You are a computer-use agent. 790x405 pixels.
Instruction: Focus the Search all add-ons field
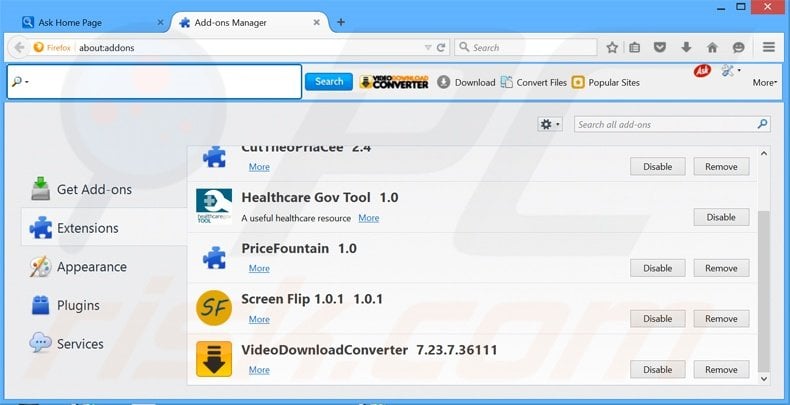pos(672,124)
